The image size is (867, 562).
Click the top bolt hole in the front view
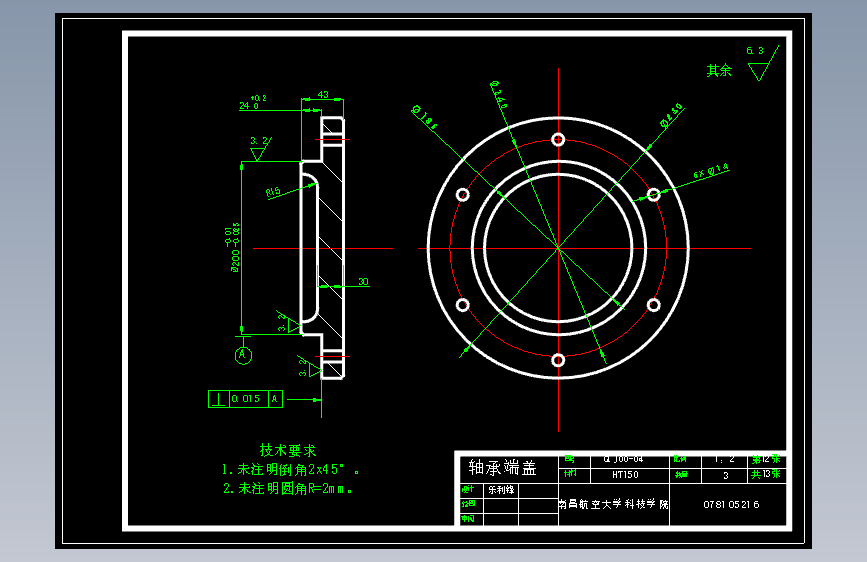click(x=558, y=139)
